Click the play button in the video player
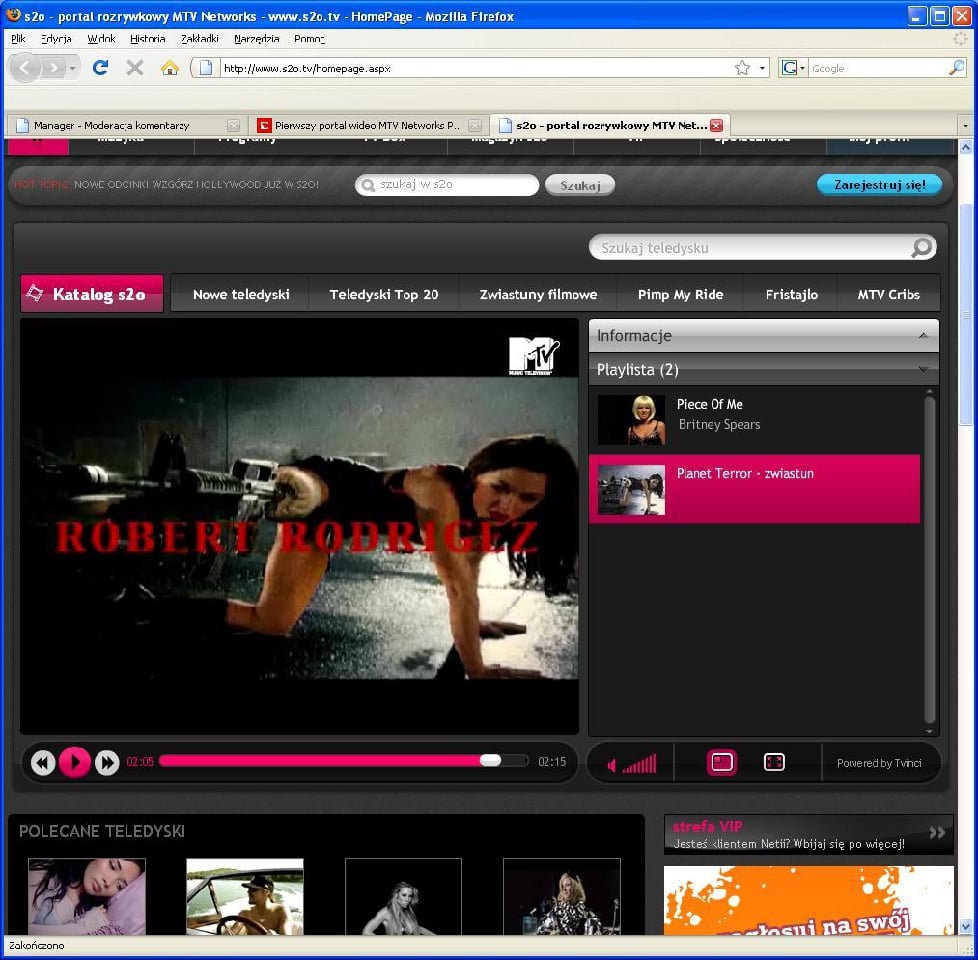Screen dimensions: 978x960 pos(75,762)
